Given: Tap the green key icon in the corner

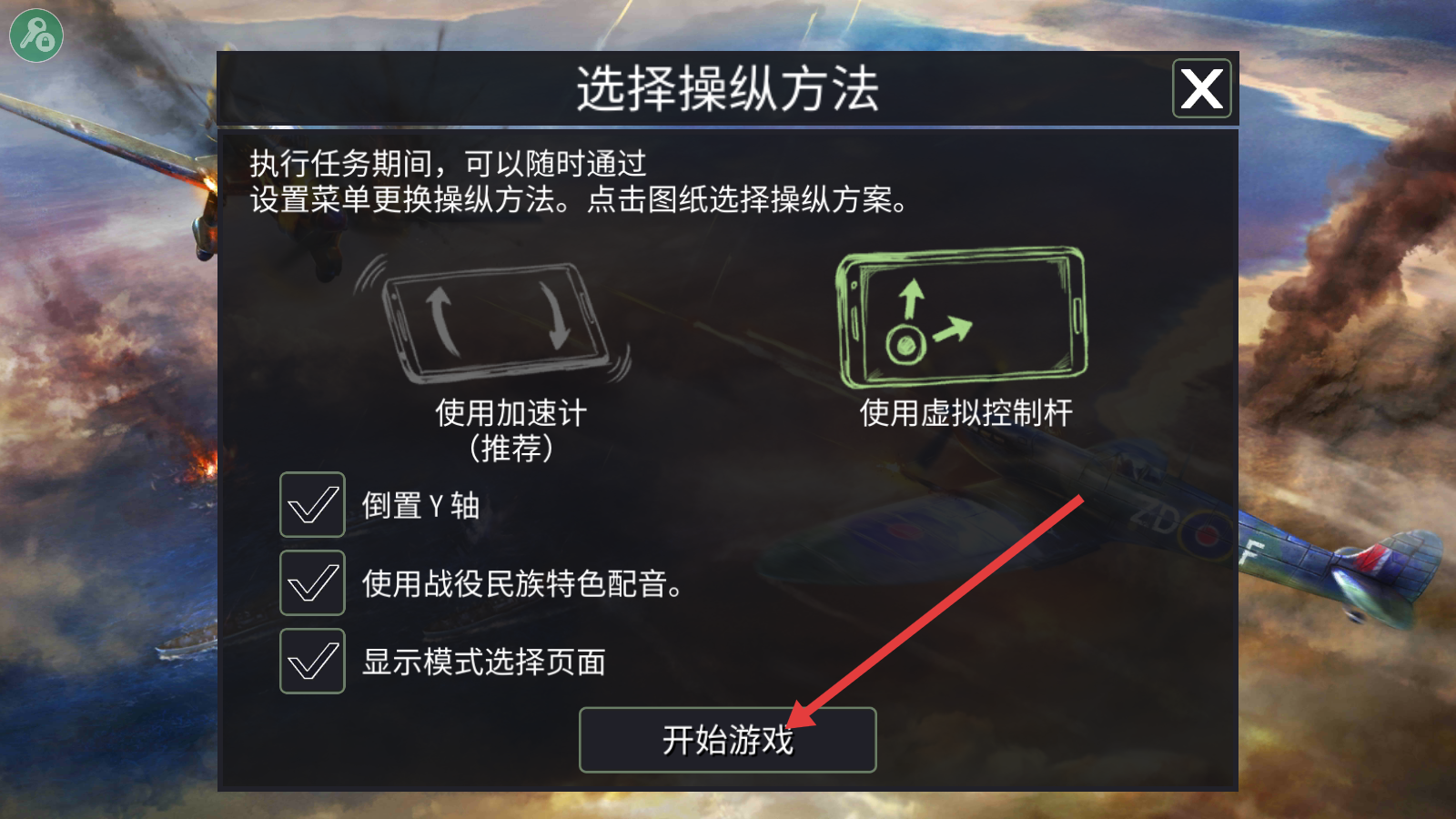Looking at the screenshot, I should coord(36,35).
